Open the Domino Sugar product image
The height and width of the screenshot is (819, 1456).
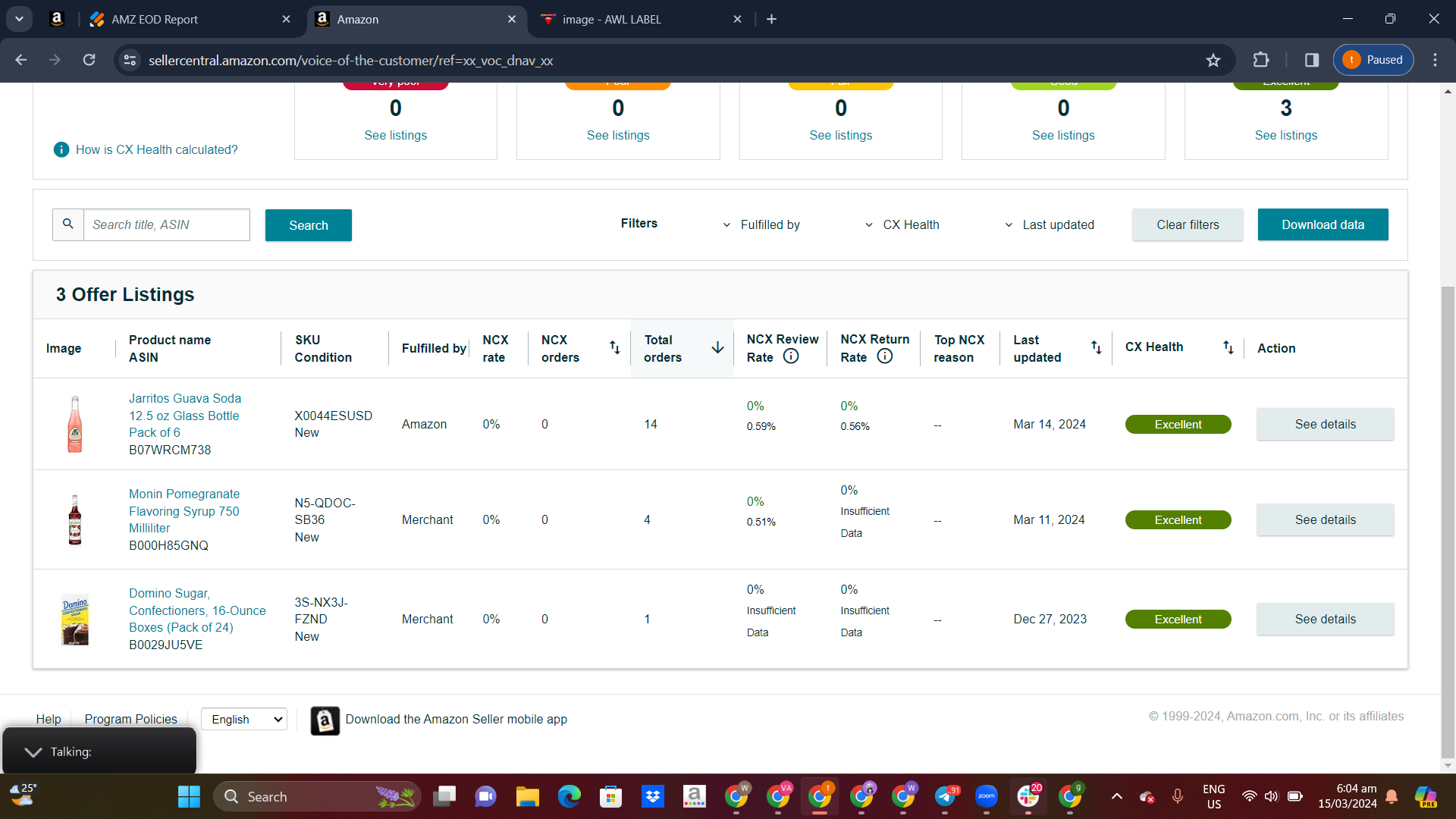75,620
